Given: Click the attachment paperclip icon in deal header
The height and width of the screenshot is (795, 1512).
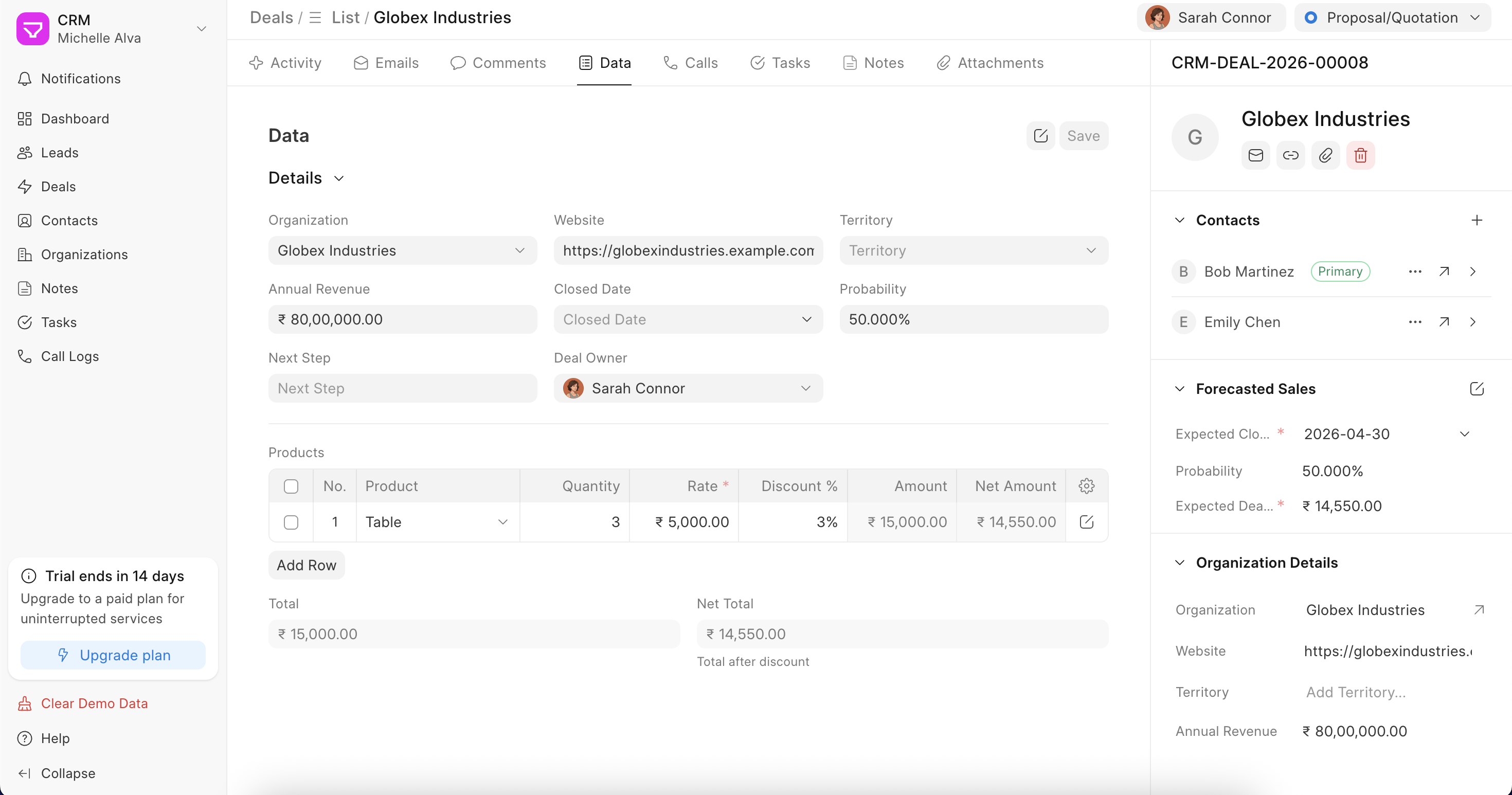Looking at the screenshot, I should 1325,155.
